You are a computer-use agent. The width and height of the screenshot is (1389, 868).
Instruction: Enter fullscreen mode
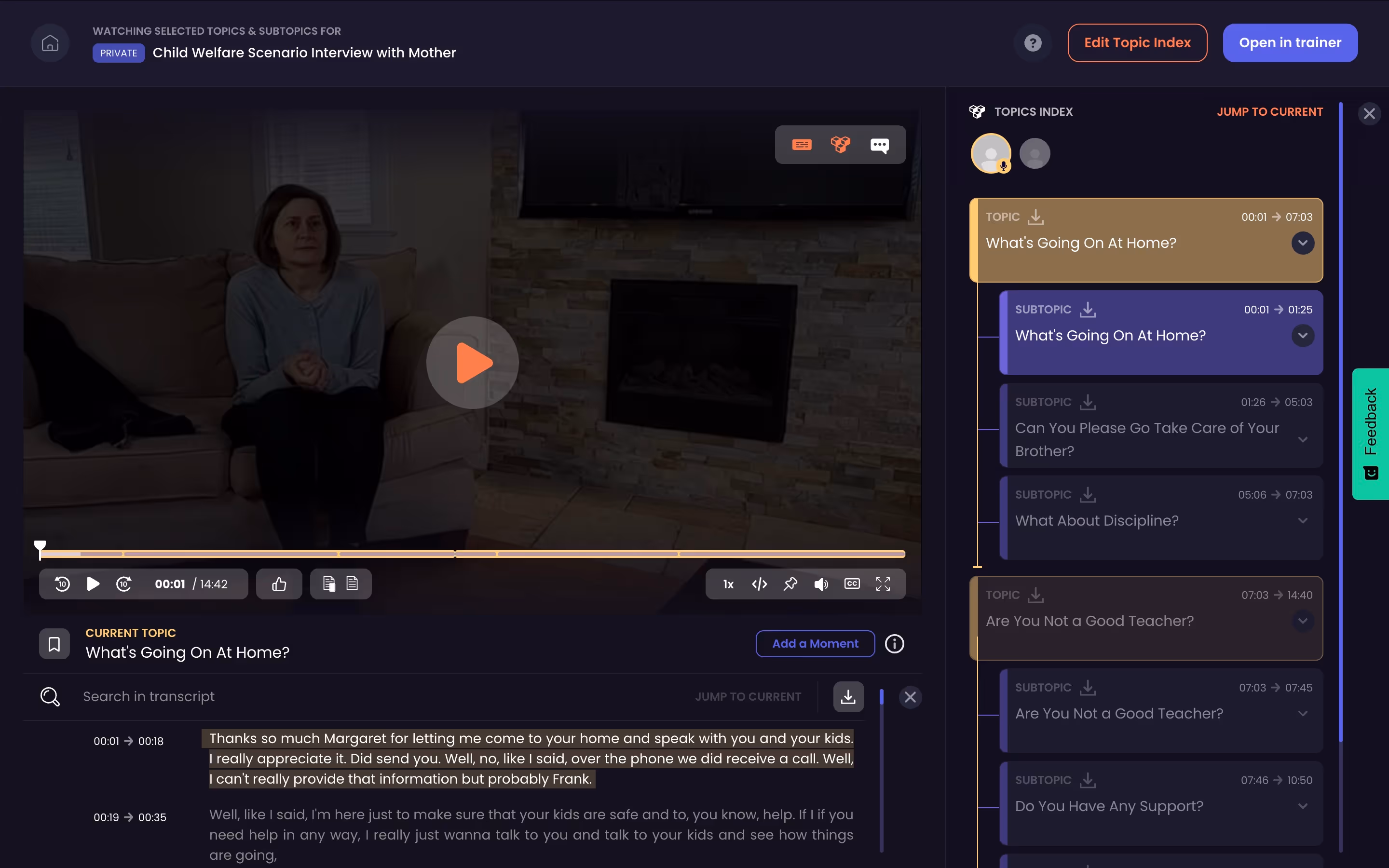click(x=883, y=584)
